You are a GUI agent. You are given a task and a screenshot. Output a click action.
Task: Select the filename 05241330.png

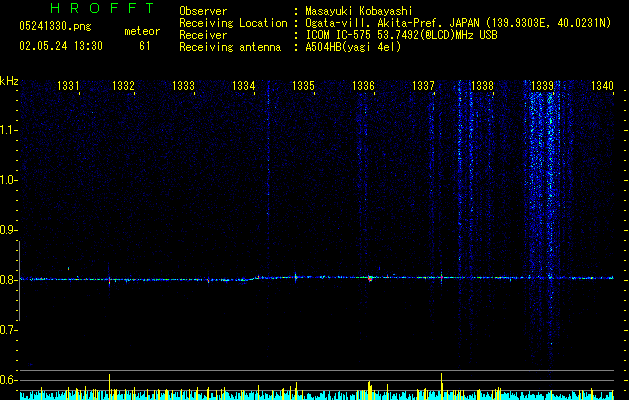[55, 26]
